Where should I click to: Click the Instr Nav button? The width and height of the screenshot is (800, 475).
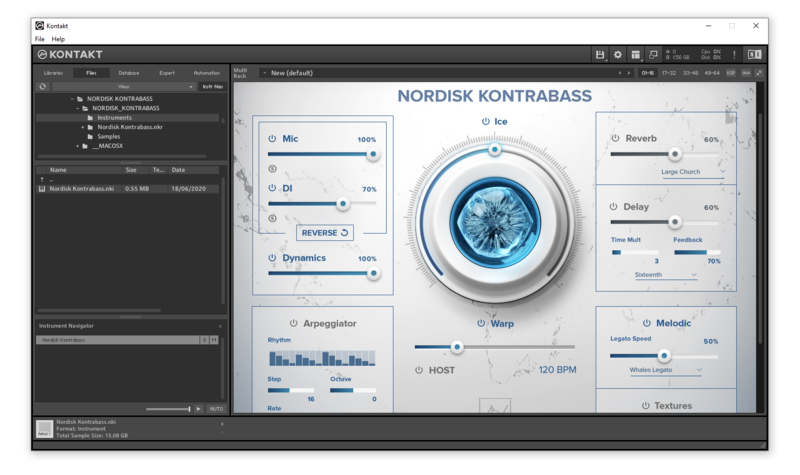point(213,87)
